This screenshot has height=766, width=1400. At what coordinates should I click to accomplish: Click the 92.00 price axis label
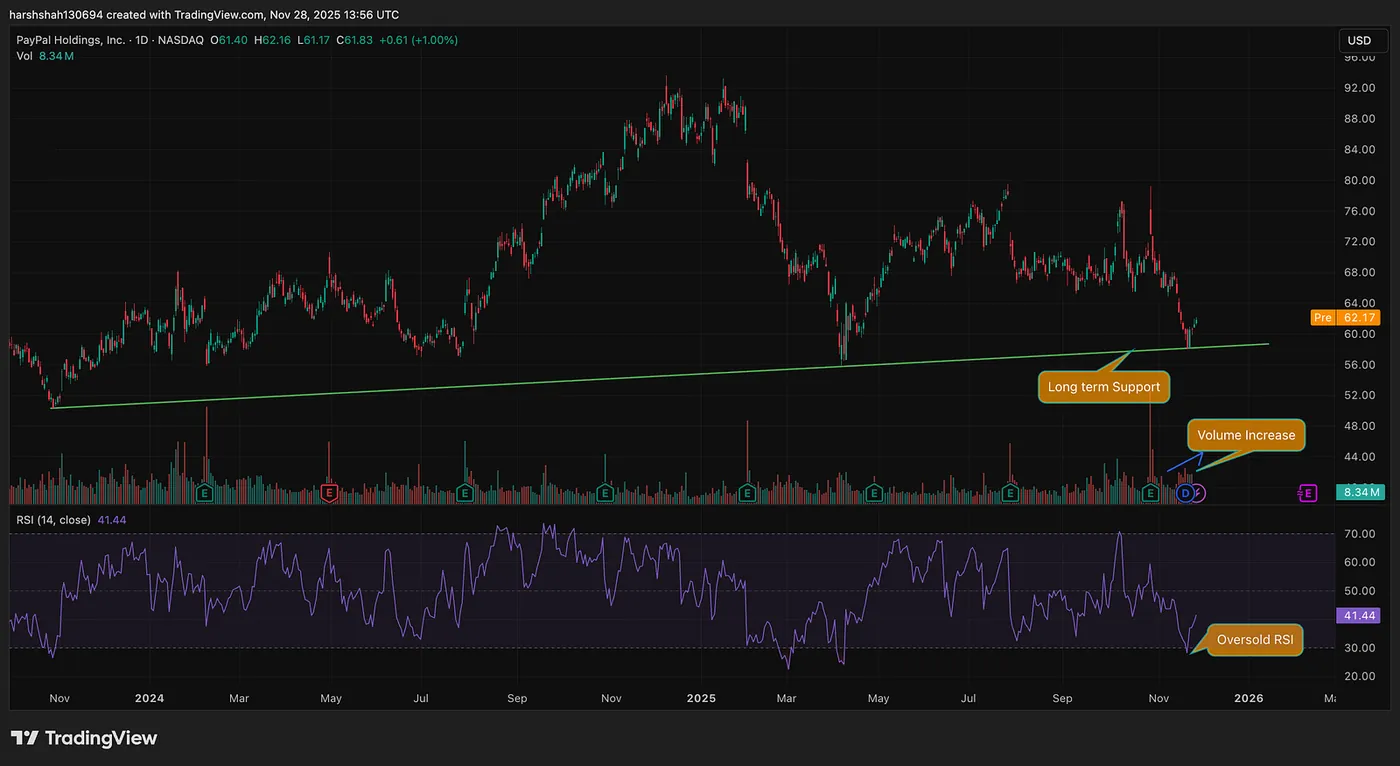[1359, 88]
